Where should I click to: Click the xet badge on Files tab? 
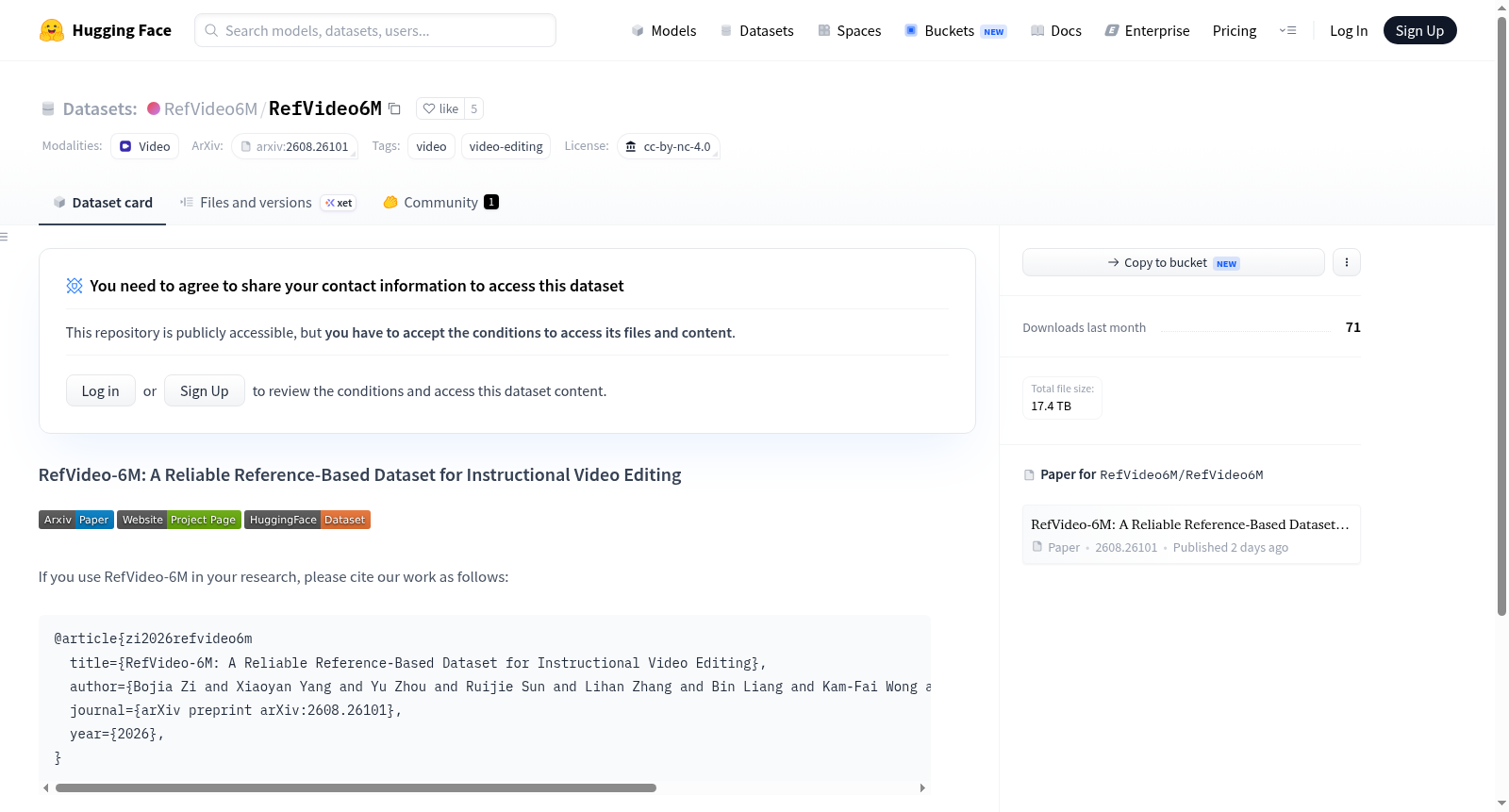coord(339,203)
